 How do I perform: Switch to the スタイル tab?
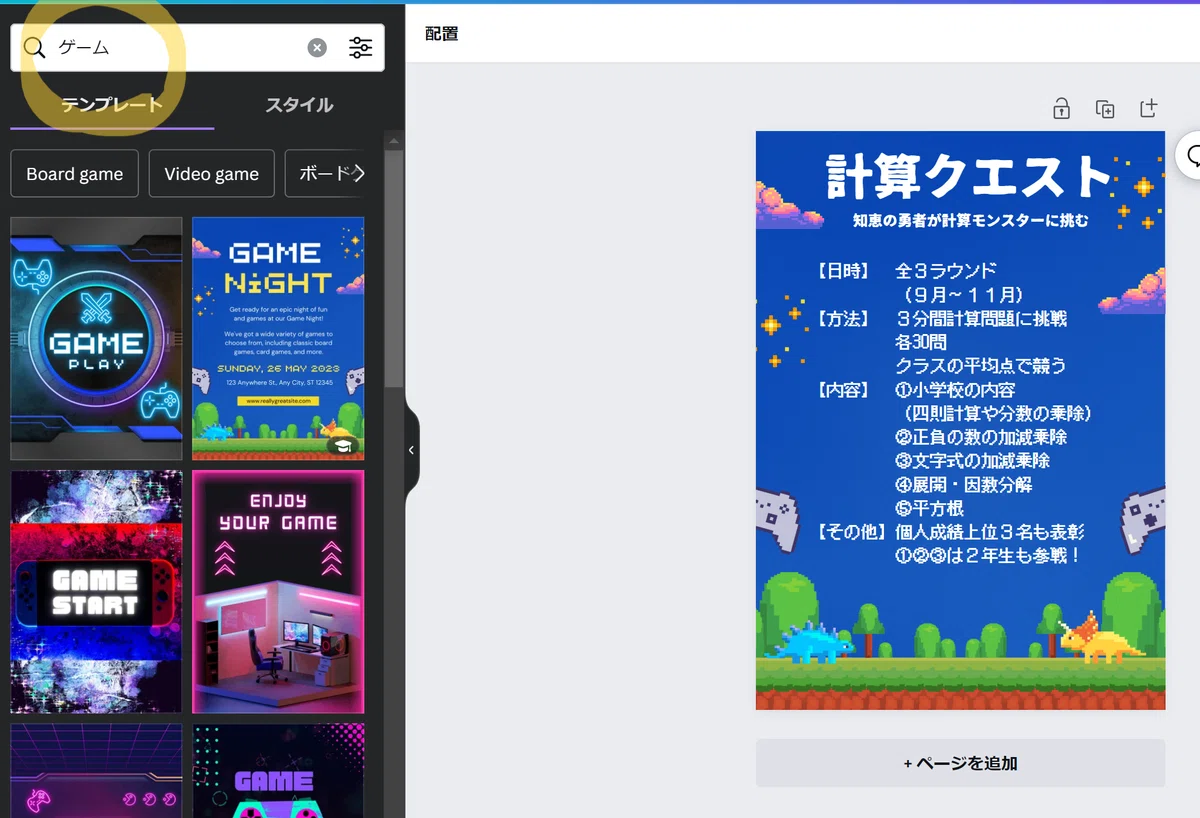coord(299,105)
